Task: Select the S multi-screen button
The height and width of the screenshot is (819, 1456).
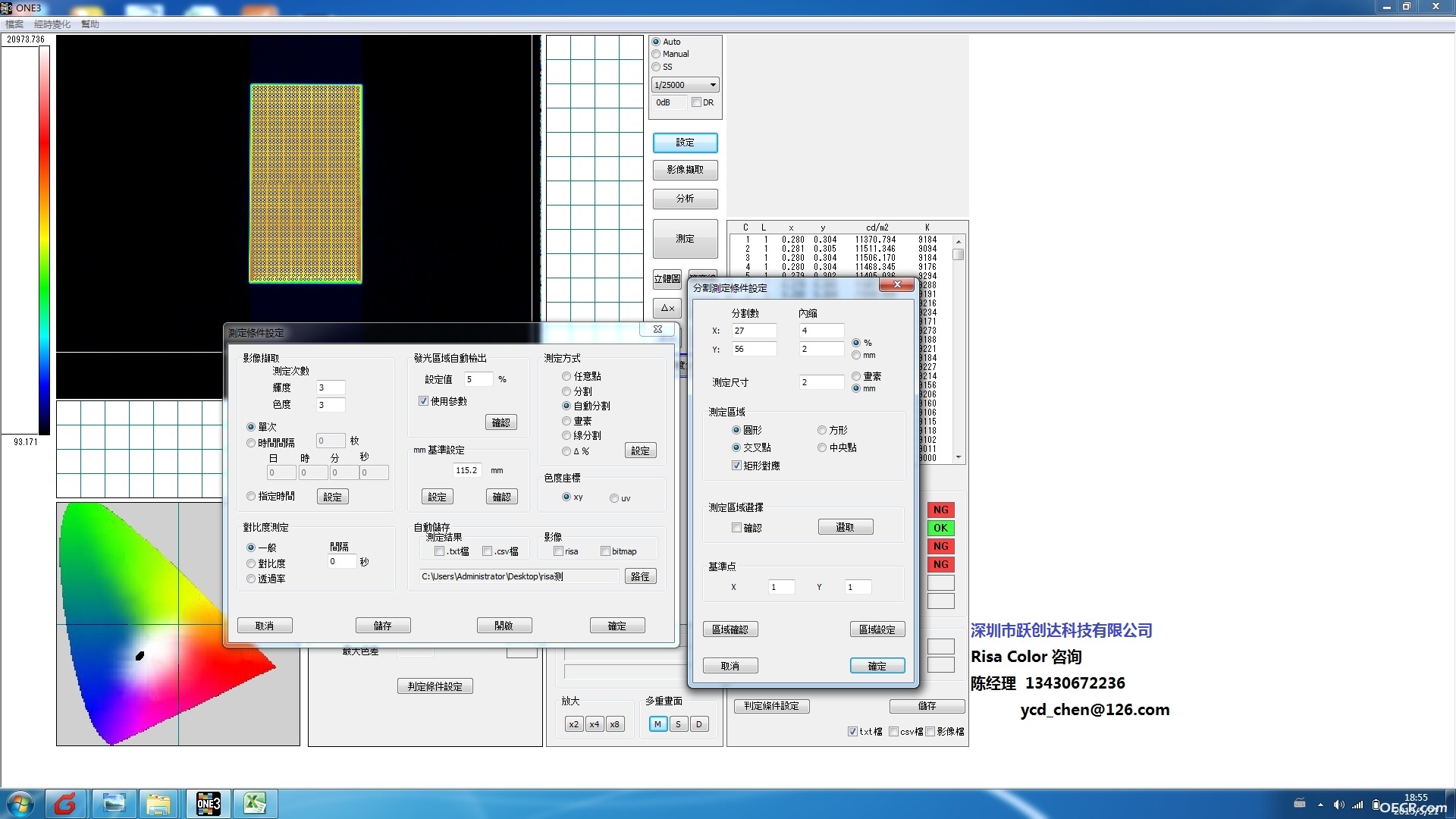Action: point(678,724)
